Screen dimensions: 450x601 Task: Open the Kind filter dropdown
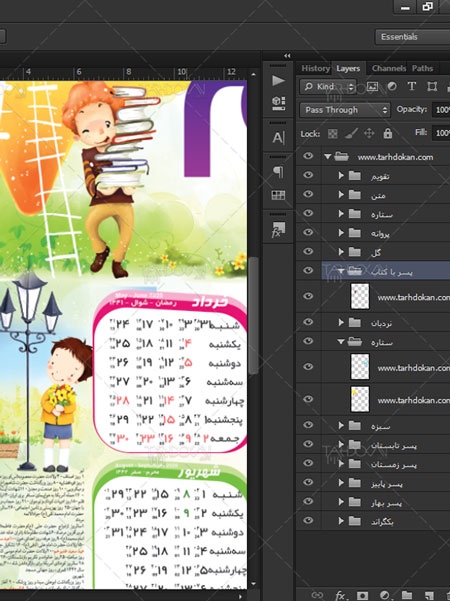pyautogui.click(x=328, y=87)
